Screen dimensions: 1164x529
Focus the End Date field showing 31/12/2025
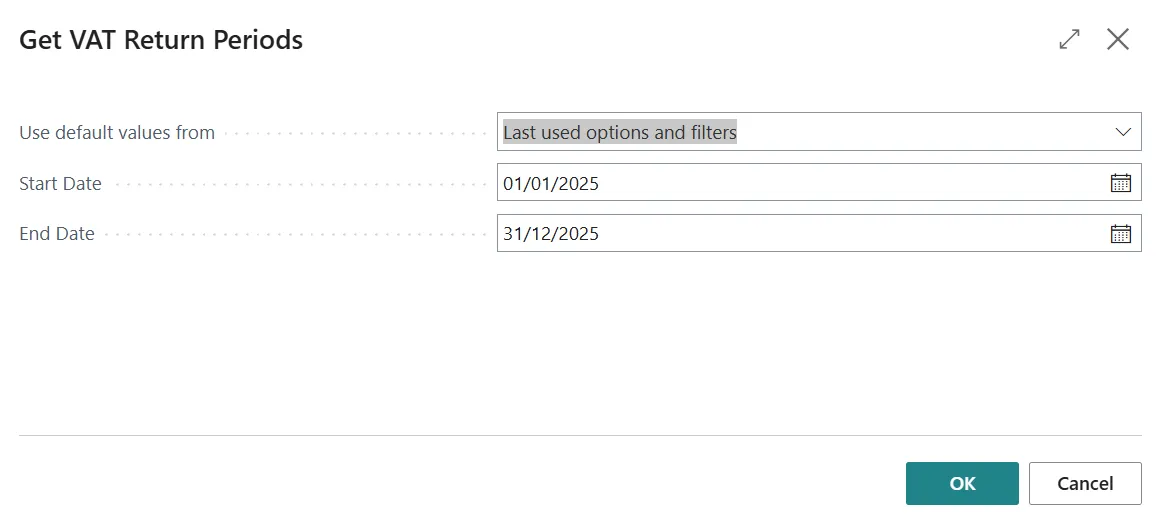point(803,234)
